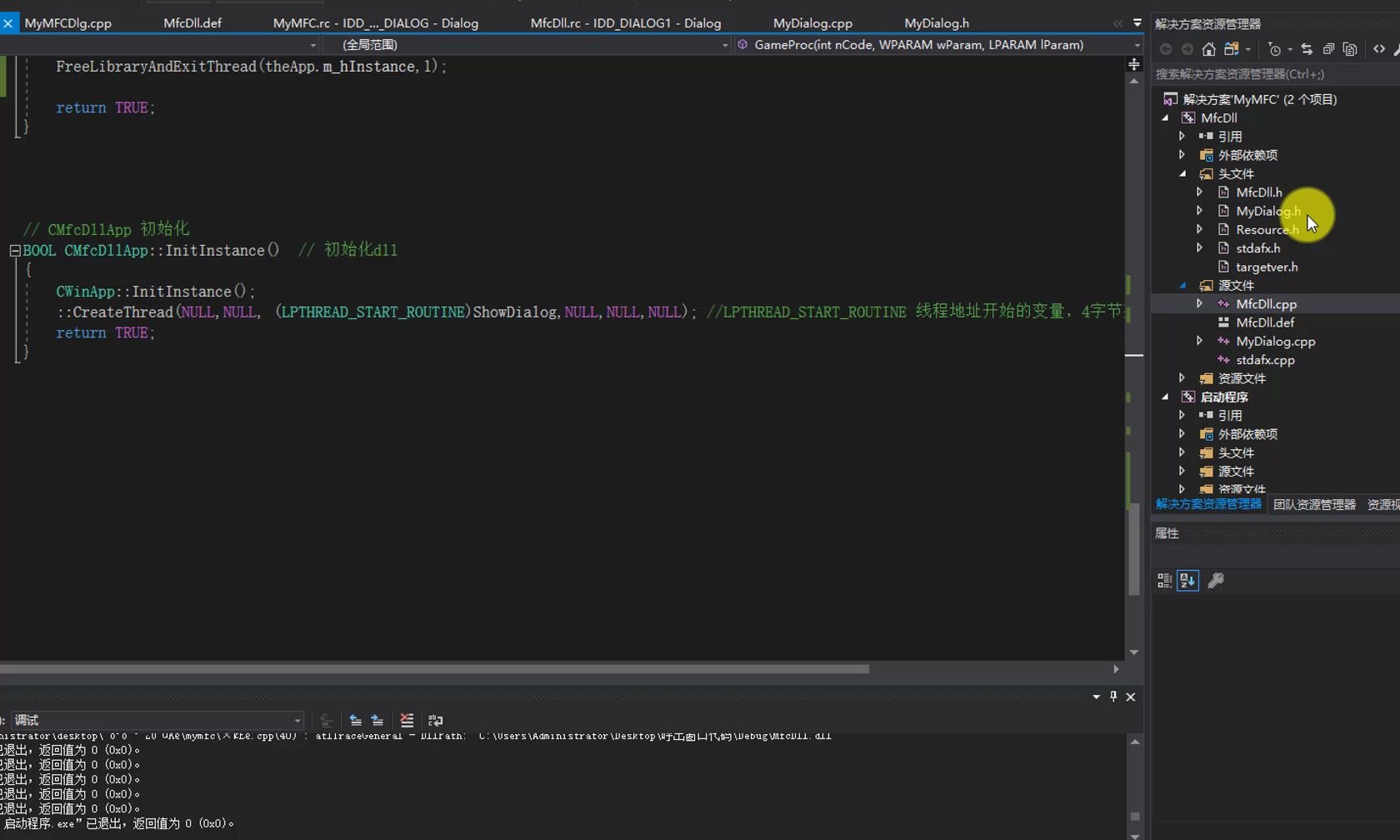Click the split editor icon above scrollbar

pyautogui.click(x=1134, y=64)
